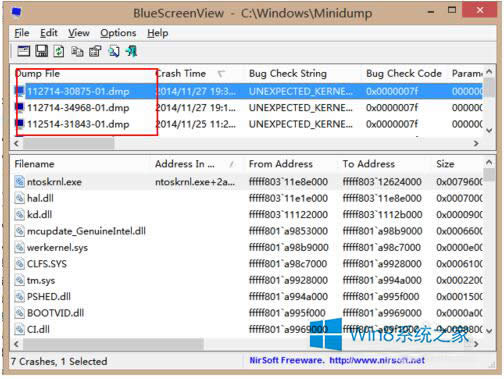This screenshot has width=504, height=379.
Task: Click the hal.dll file icon
Action: tap(20, 198)
